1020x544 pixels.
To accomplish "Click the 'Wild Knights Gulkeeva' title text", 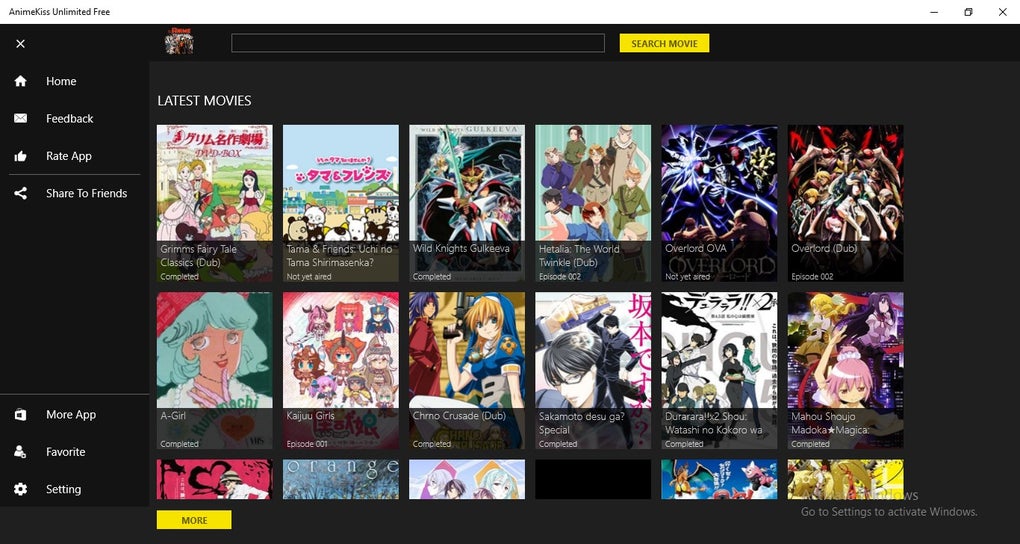I will click(x=461, y=248).
